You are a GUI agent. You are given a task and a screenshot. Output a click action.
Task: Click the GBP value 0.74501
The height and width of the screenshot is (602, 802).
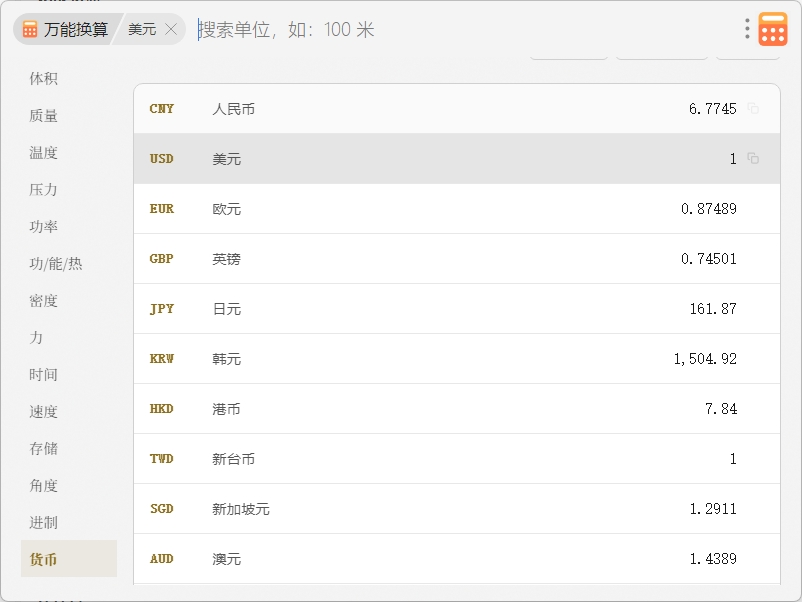point(709,259)
